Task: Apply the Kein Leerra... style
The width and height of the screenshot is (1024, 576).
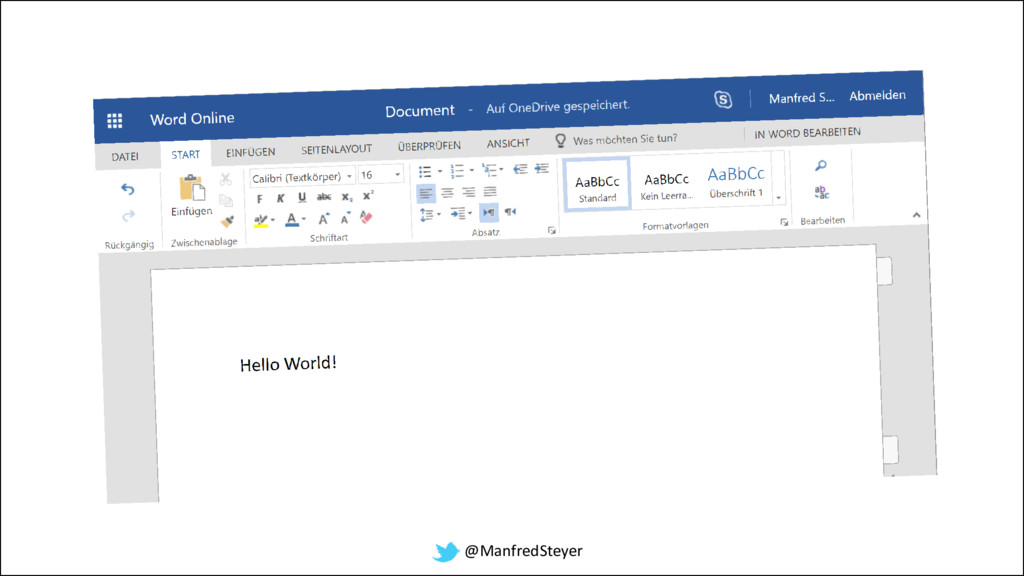Action: point(665,184)
